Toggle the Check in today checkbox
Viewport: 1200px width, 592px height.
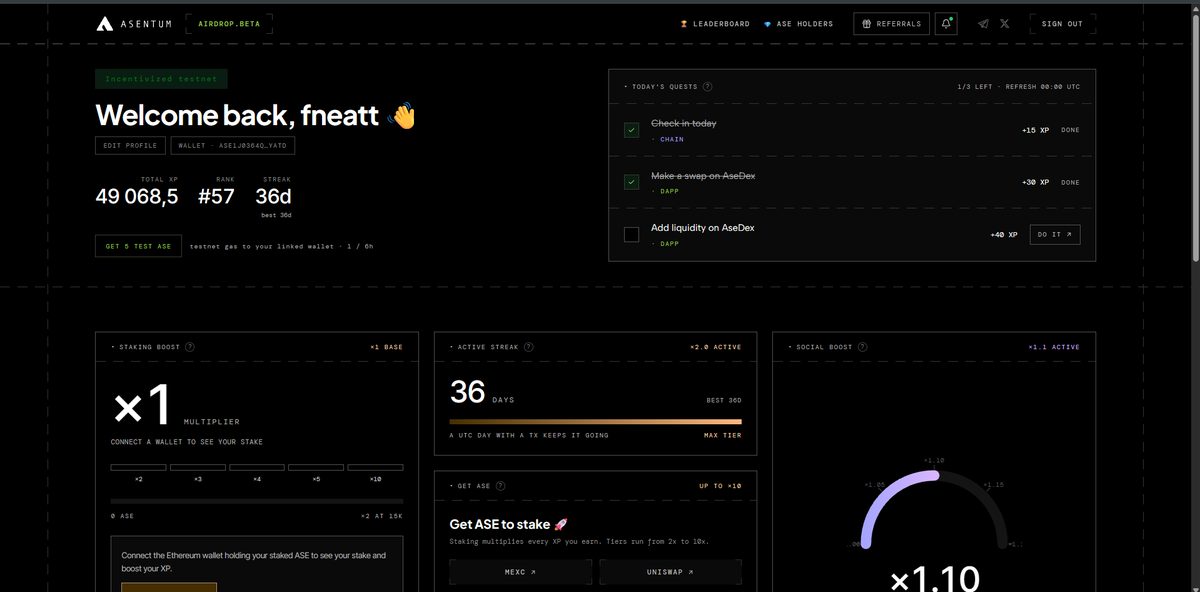pos(631,130)
